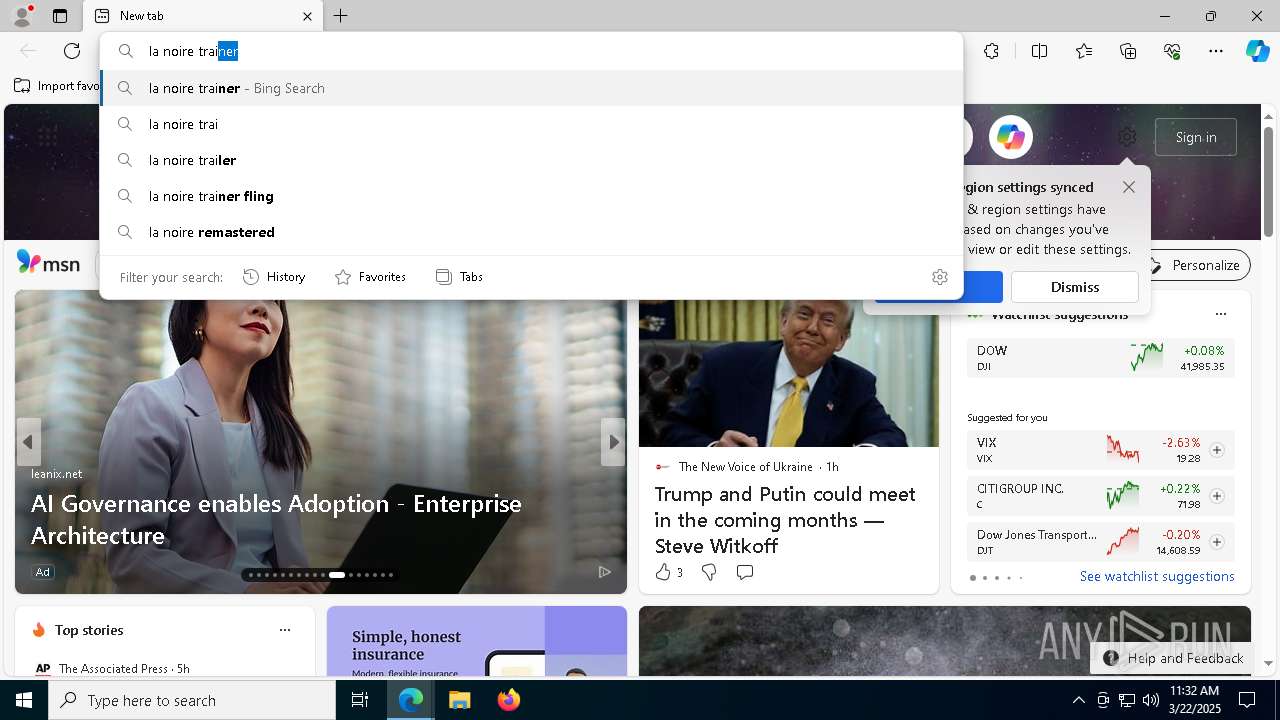This screenshot has width=1280, height=720.
Task: Open Watchlist suggestions more options
Action: 1221,314
